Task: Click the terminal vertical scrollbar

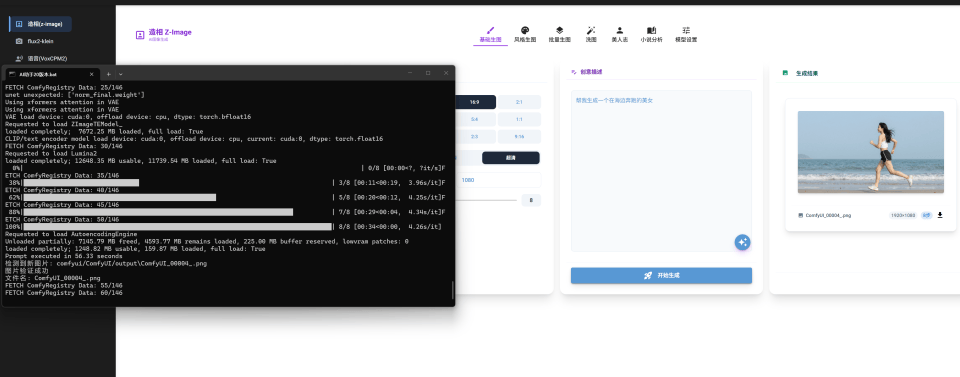Action: click(452, 289)
